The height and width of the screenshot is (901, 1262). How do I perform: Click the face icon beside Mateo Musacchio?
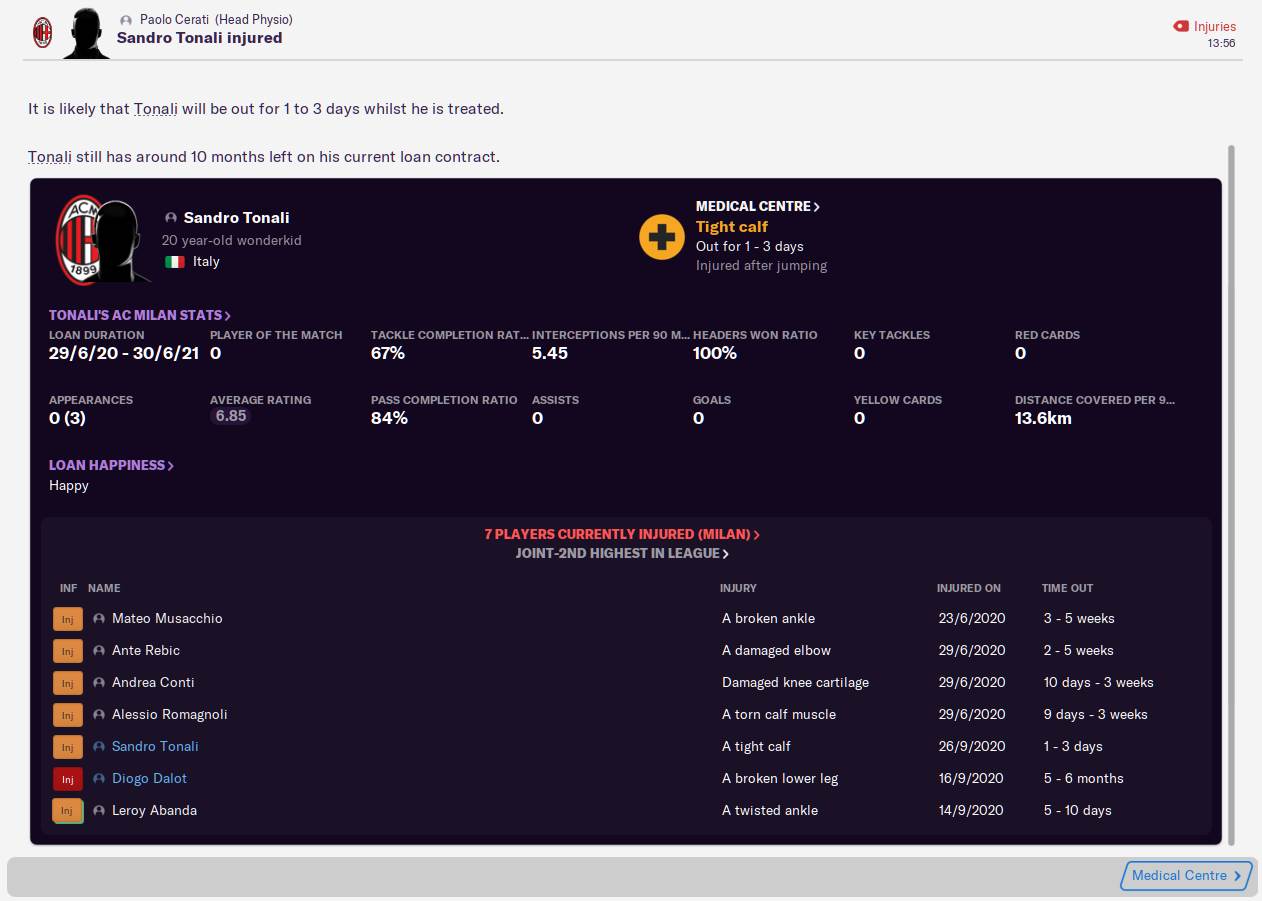pyautogui.click(x=99, y=618)
